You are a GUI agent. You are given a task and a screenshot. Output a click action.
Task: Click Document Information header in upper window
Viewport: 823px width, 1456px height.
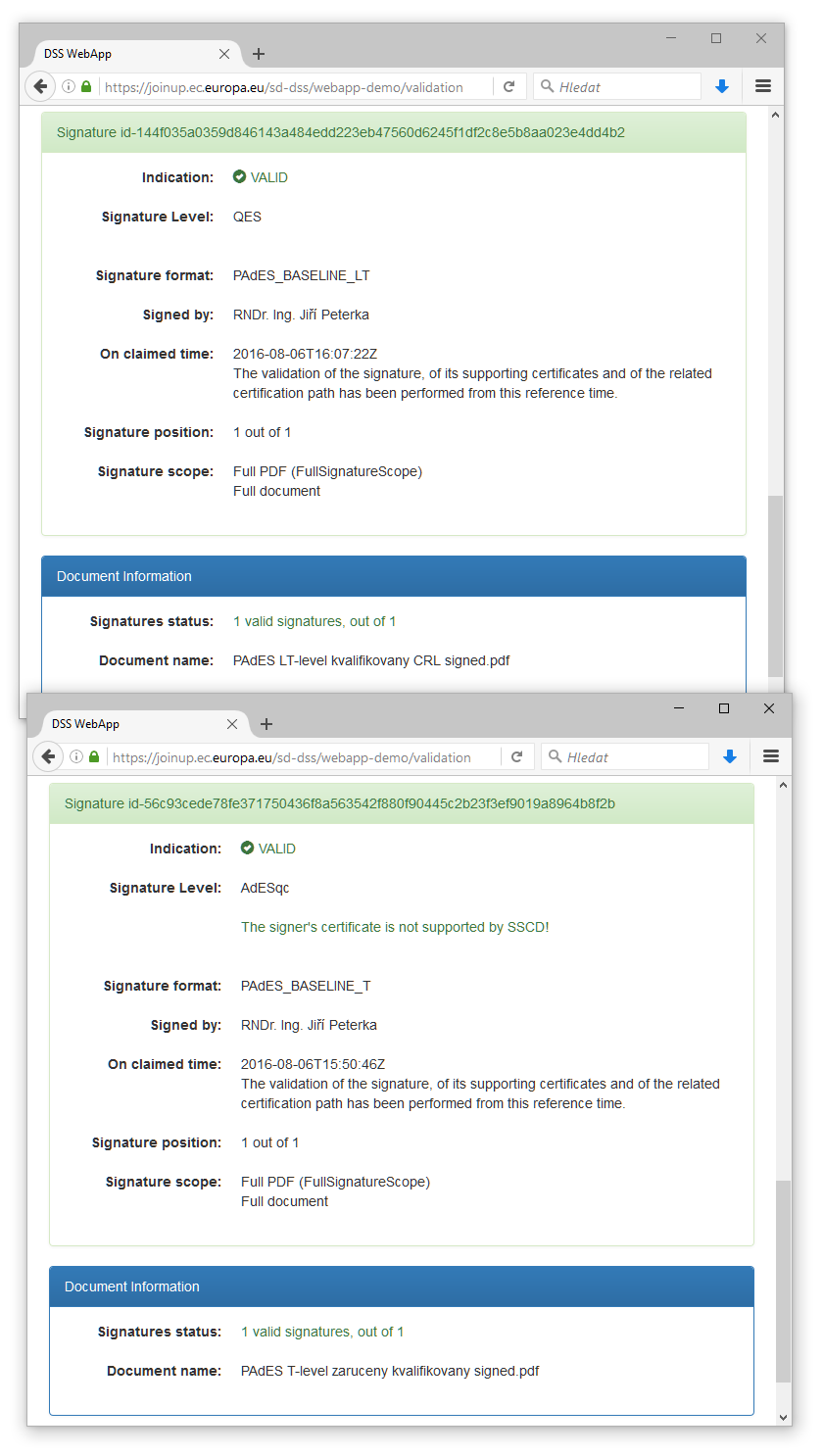pos(394,576)
